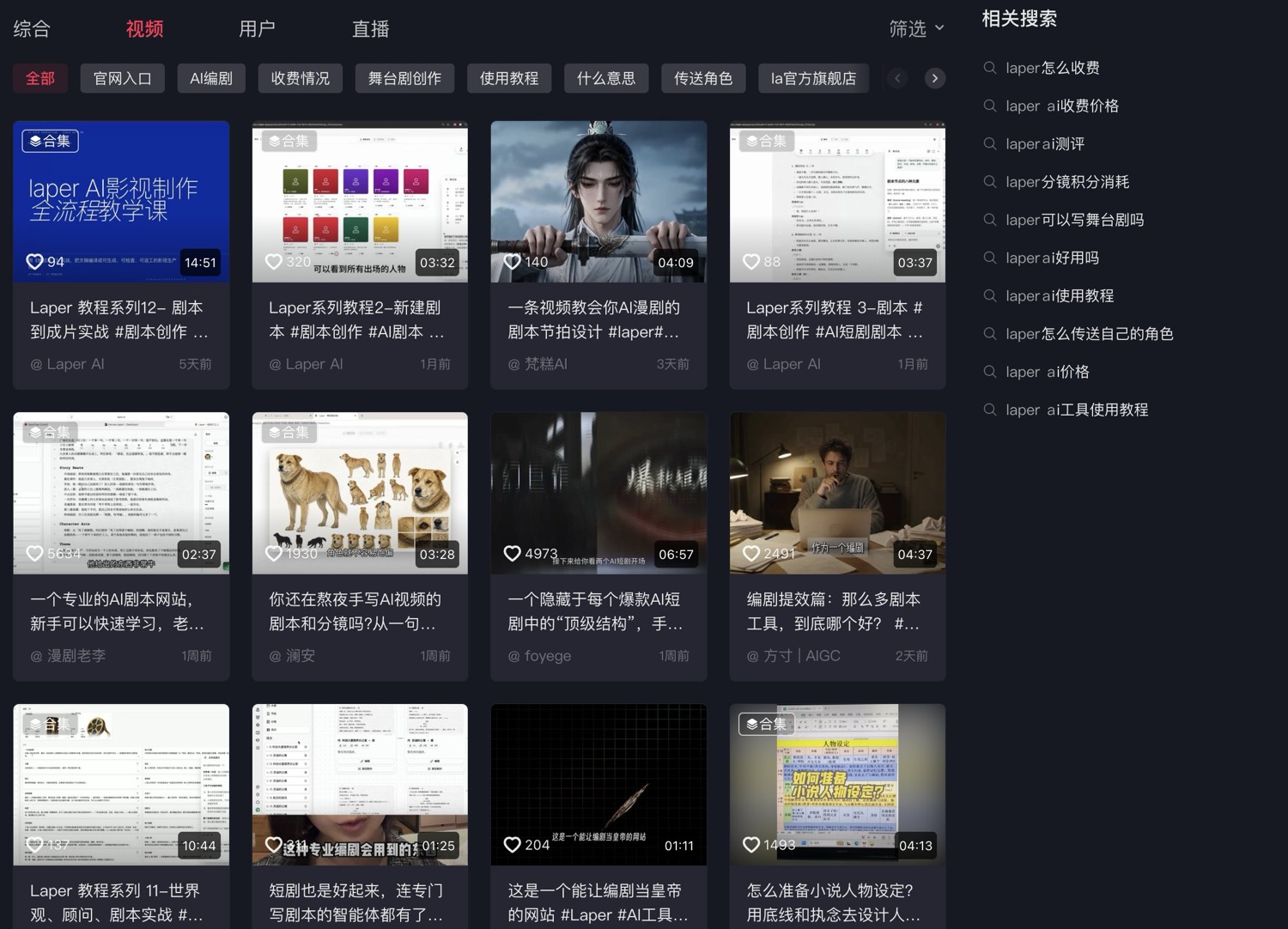Image resolution: width=1288 pixels, height=929 pixels.
Task: Search related term laper怎么传送自己的角色
Action: [1089, 333]
